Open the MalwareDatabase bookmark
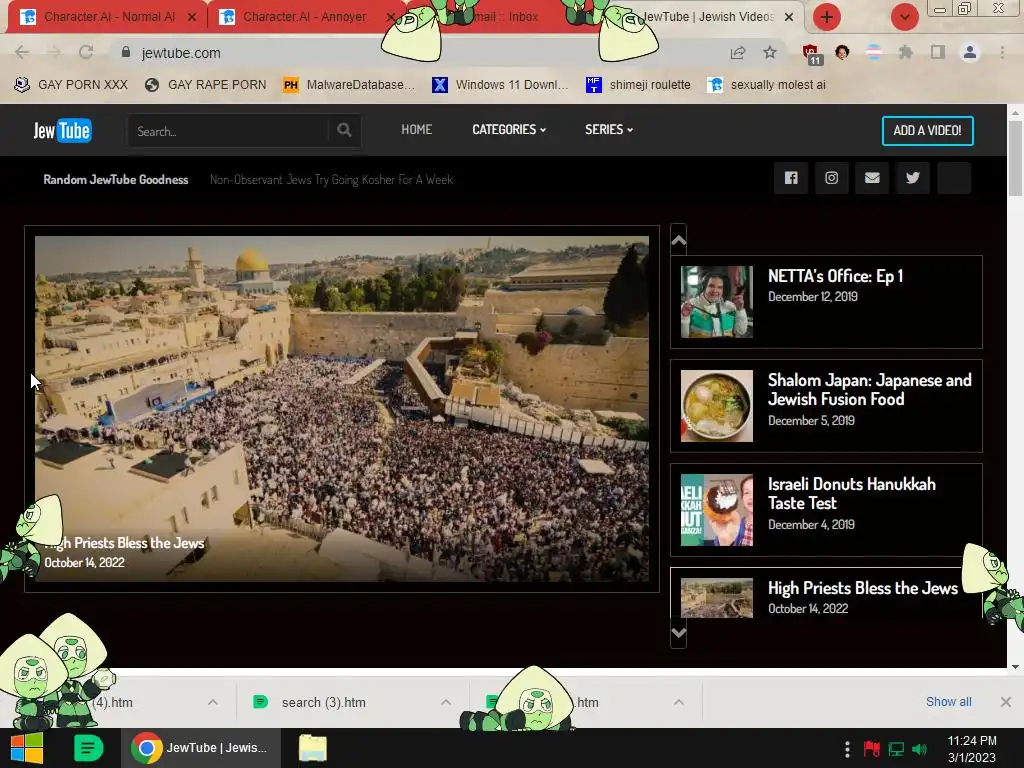Screen dimensions: 1024x768 [x=349, y=85]
